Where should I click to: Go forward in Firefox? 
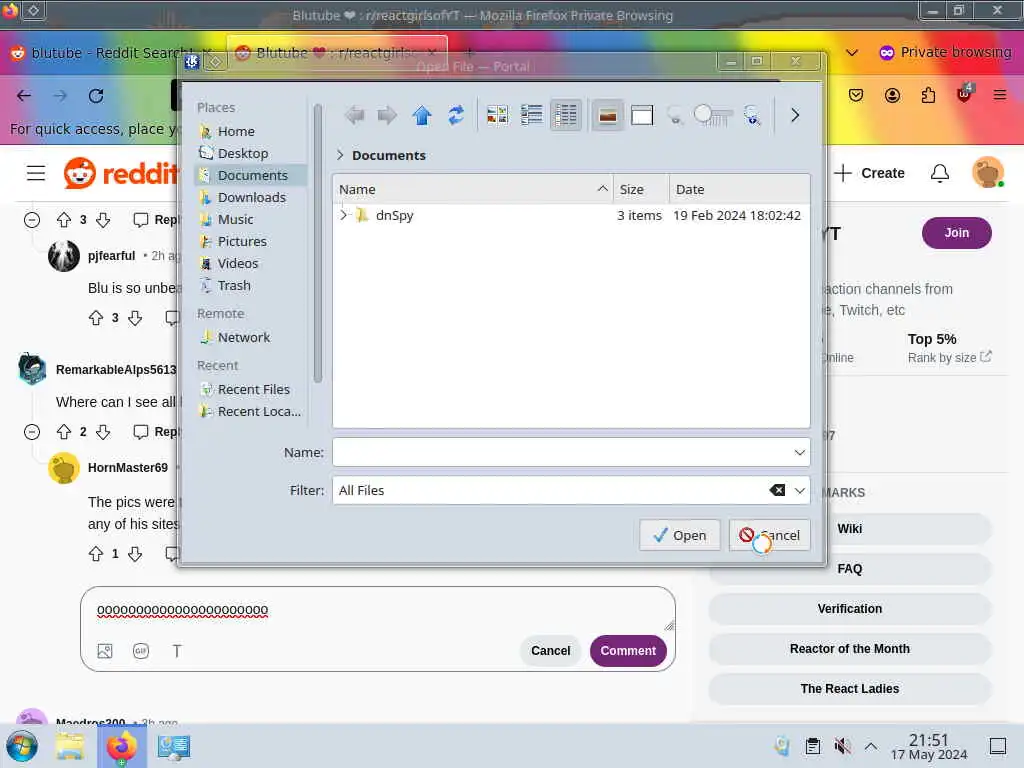pos(60,96)
